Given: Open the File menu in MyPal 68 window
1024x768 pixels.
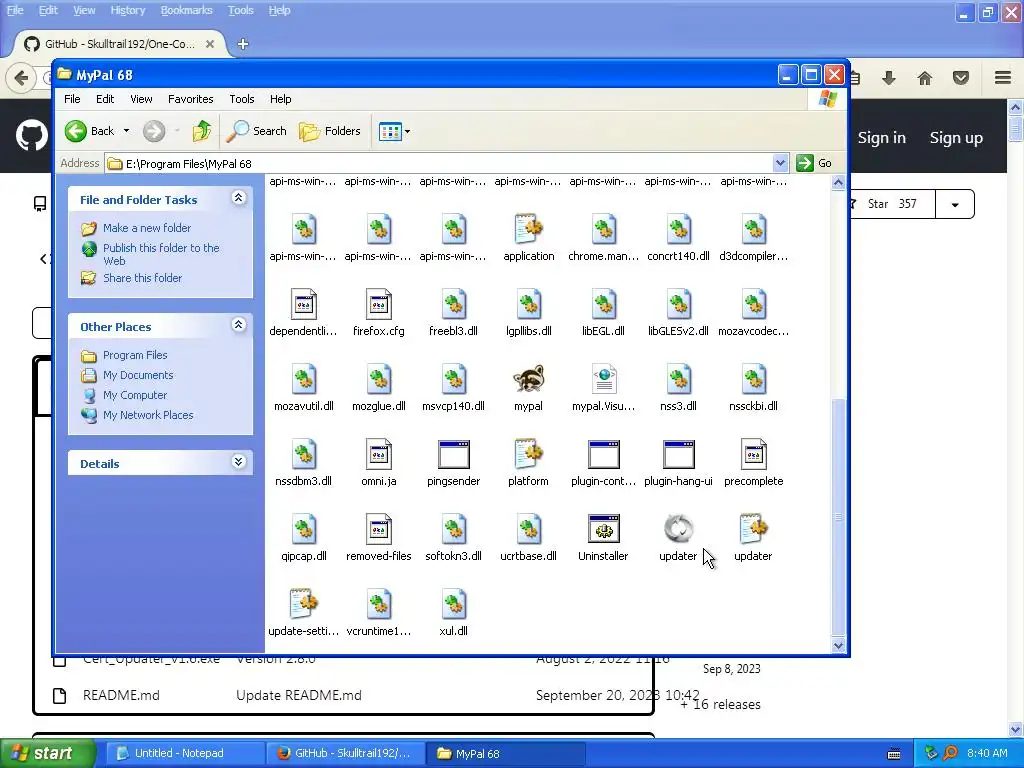Looking at the screenshot, I should pos(72,99).
